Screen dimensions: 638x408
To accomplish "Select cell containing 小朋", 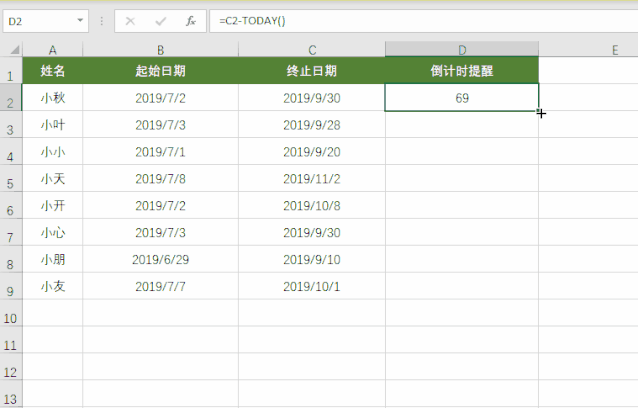I will (52, 259).
